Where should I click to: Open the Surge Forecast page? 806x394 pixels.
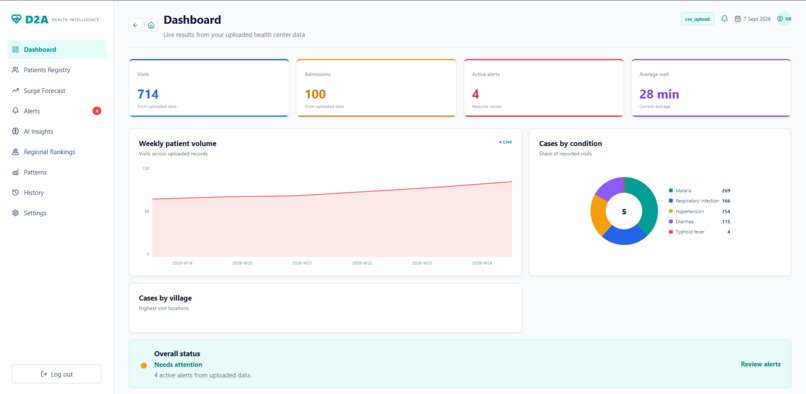click(57, 91)
